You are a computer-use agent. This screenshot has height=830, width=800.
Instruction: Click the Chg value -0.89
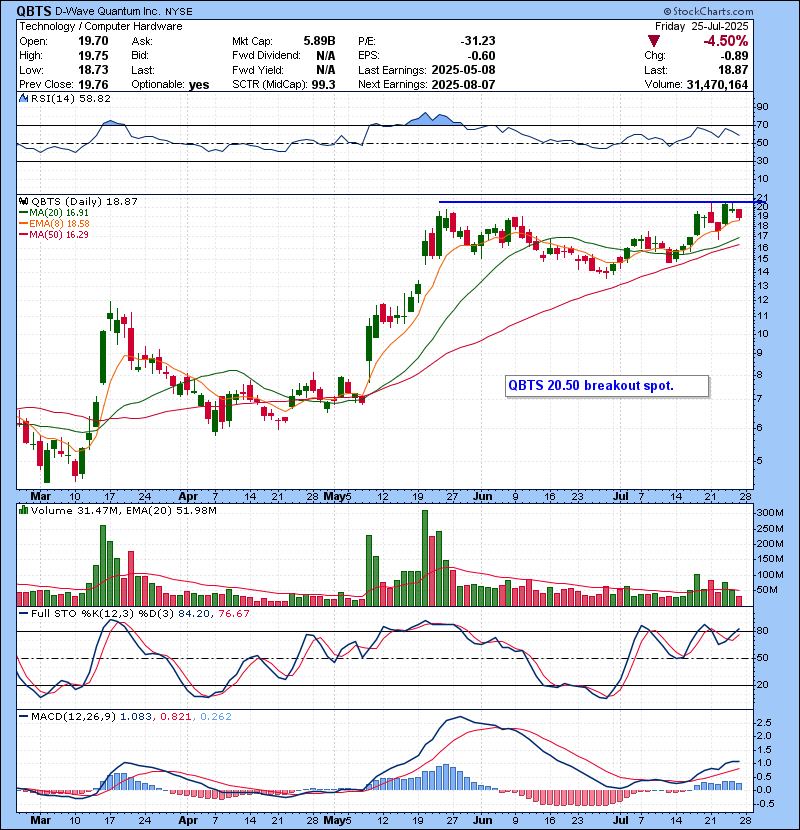point(734,56)
